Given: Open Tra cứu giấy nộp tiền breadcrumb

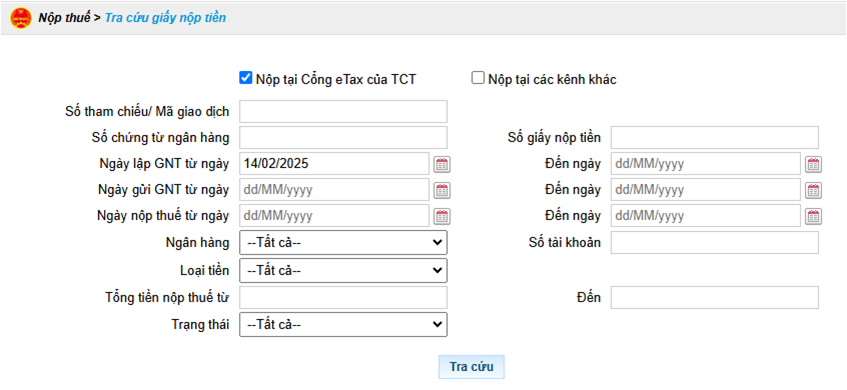Looking at the screenshot, I should pyautogui.click(x=165, y=18).
